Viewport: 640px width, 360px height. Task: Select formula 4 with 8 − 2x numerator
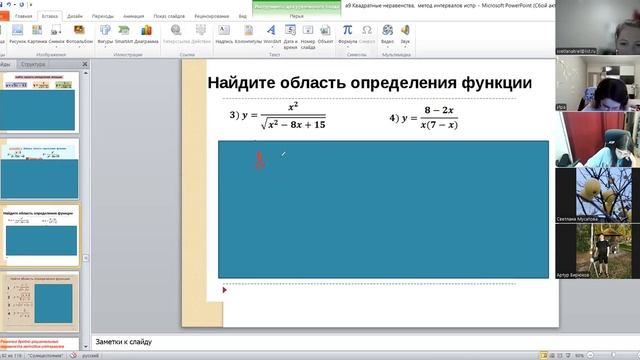tap(423, 118)
